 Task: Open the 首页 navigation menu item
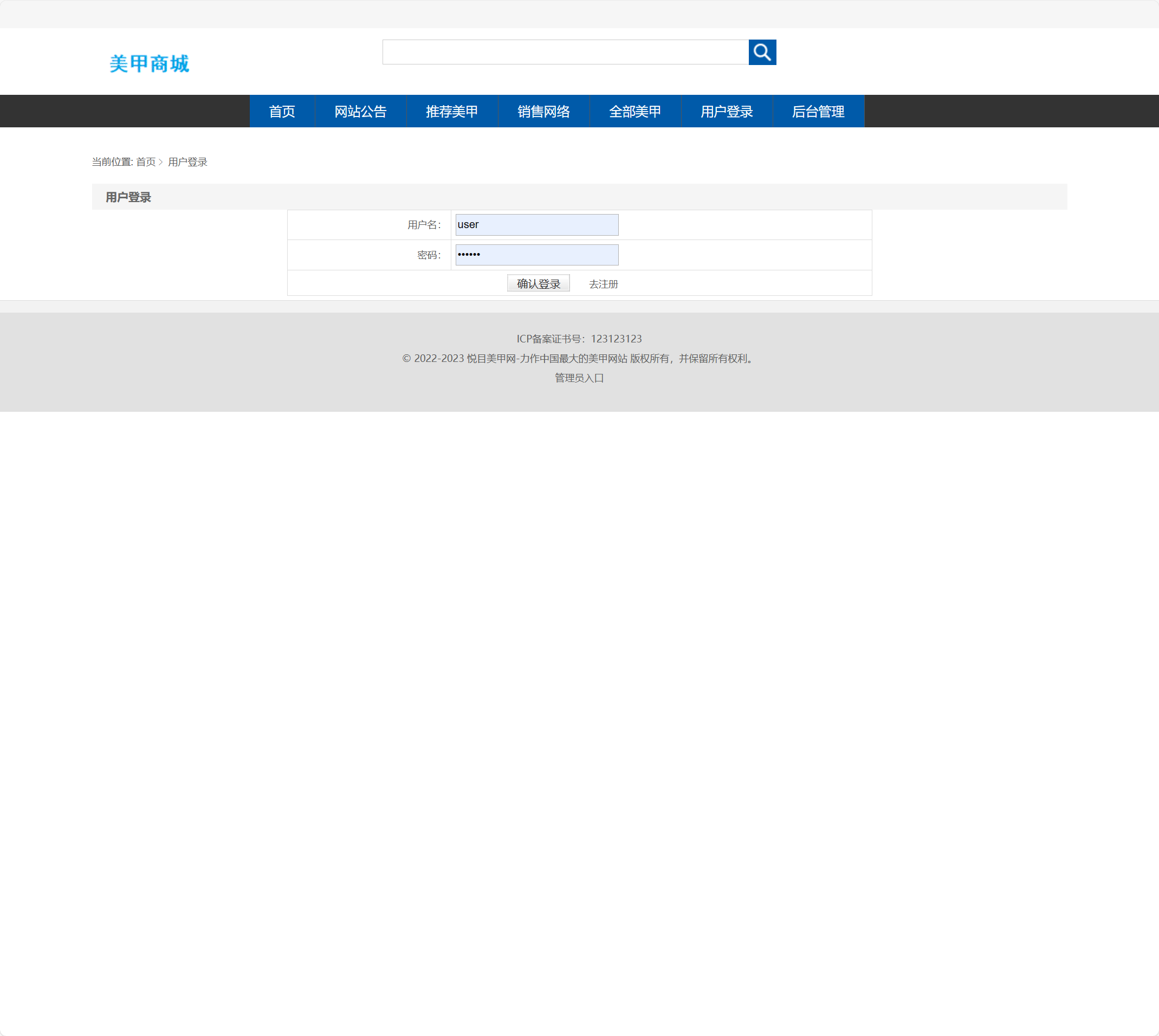pyautogui.click(x=282, y=111)
